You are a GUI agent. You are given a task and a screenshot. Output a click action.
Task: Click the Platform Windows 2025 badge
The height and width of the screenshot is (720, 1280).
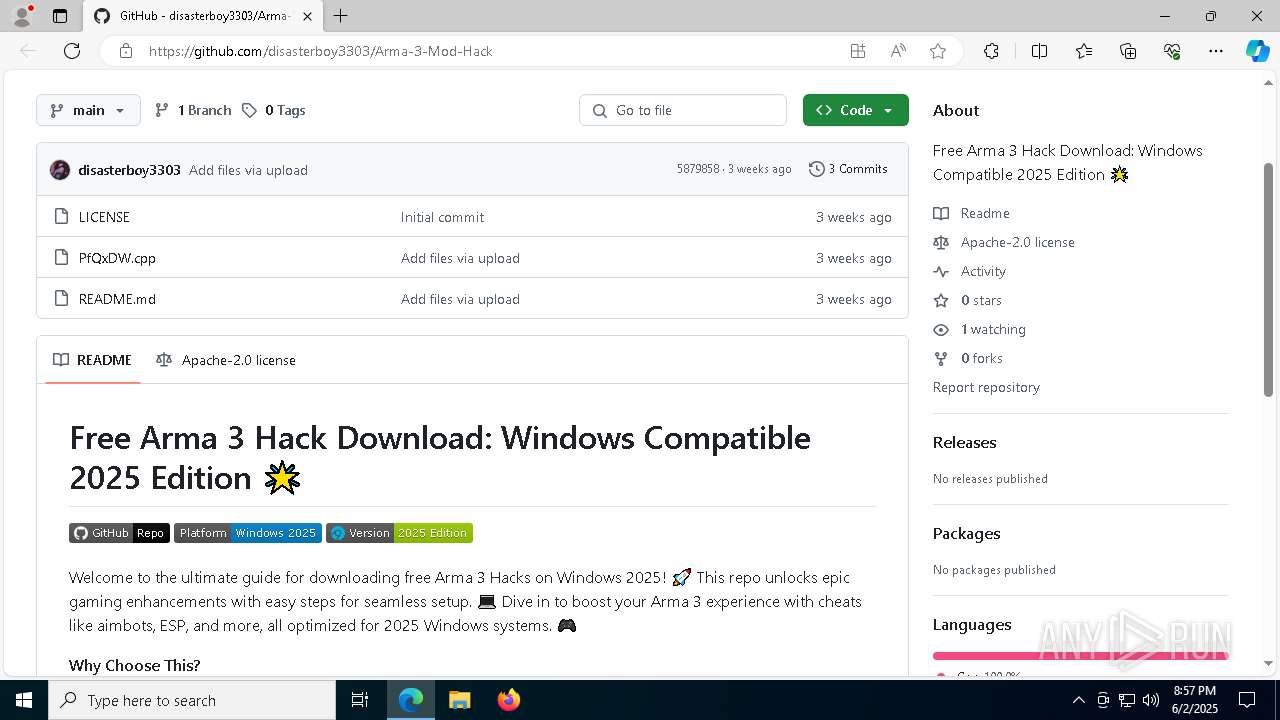248,533
